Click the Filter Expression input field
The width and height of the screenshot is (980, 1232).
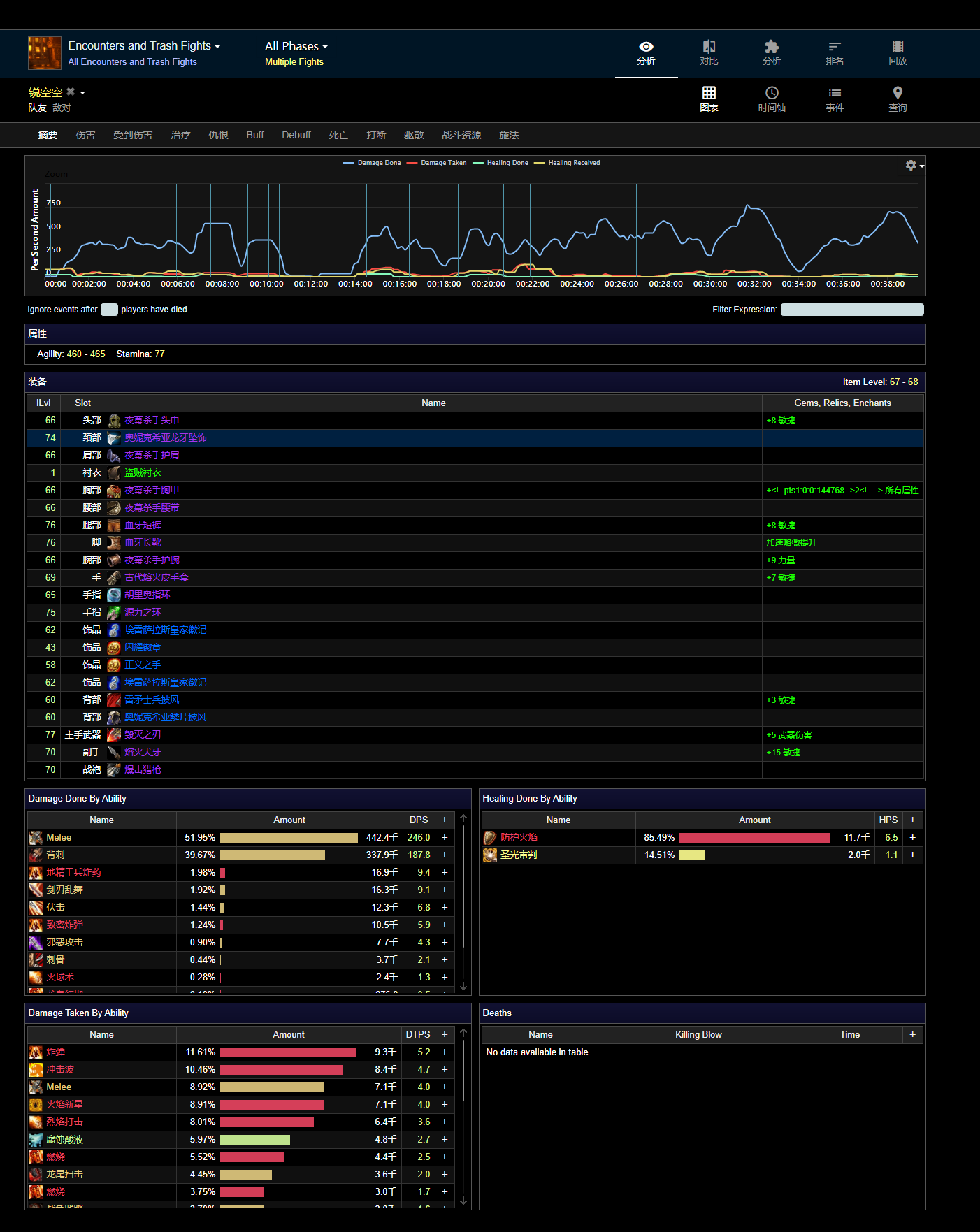coord(851,310)
